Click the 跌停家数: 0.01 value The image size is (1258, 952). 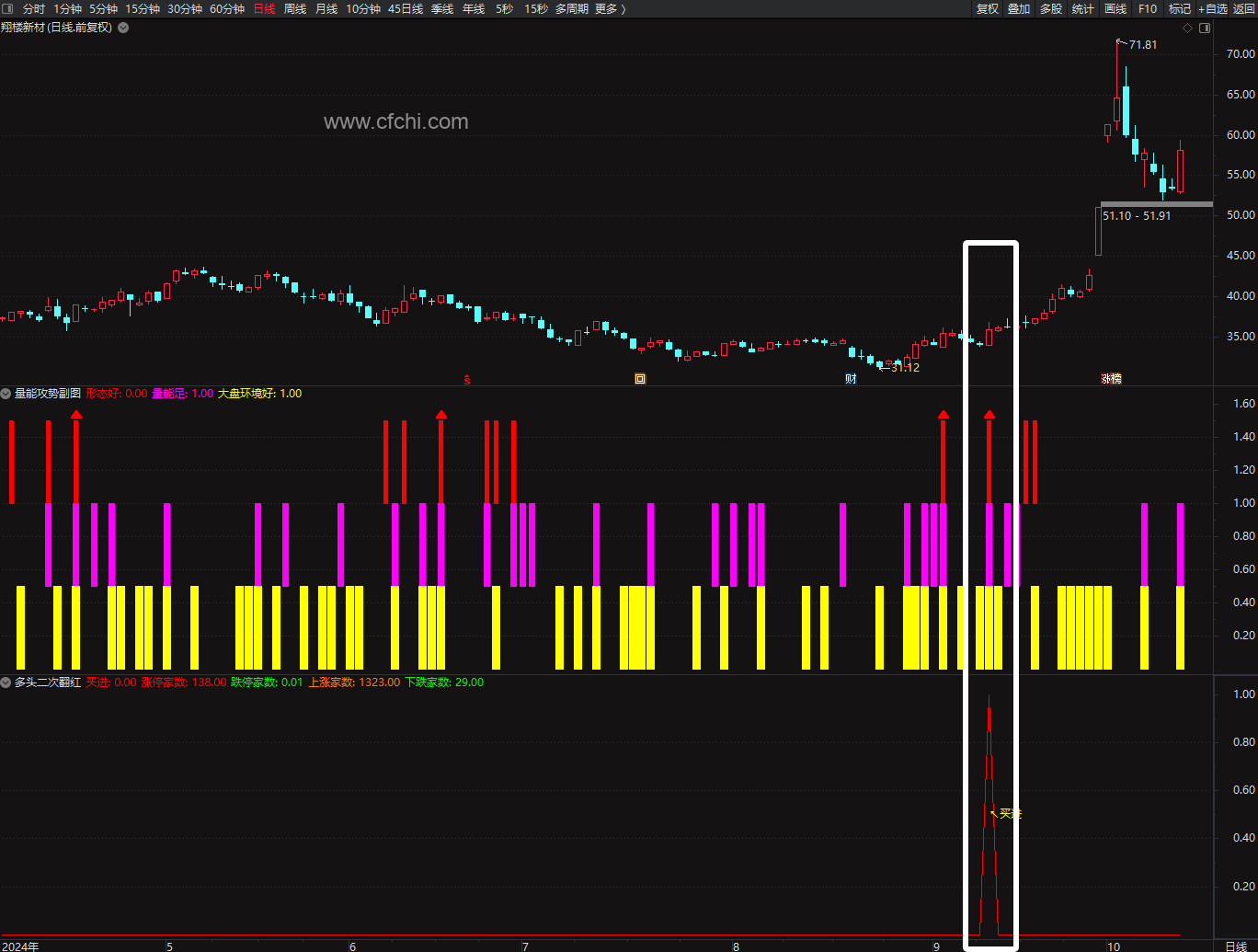[x=267, y=682]
